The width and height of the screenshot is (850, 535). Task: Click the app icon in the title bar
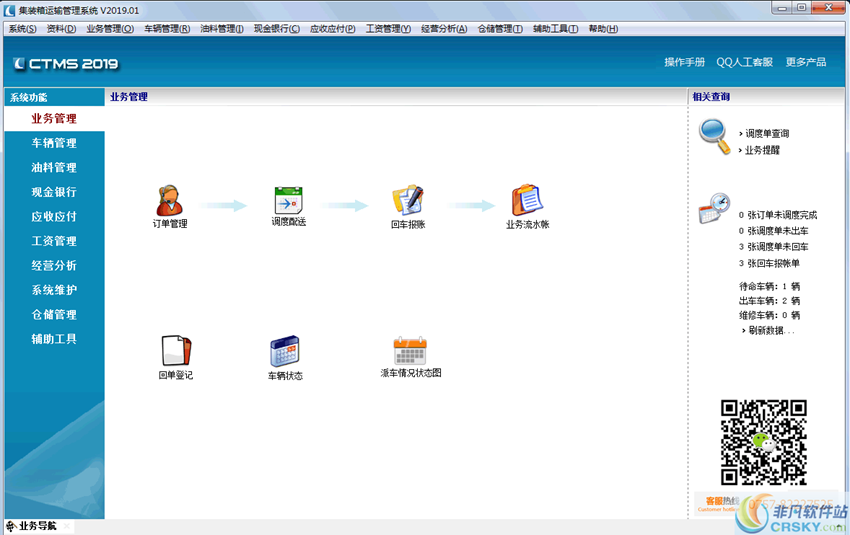click(9, 10)
